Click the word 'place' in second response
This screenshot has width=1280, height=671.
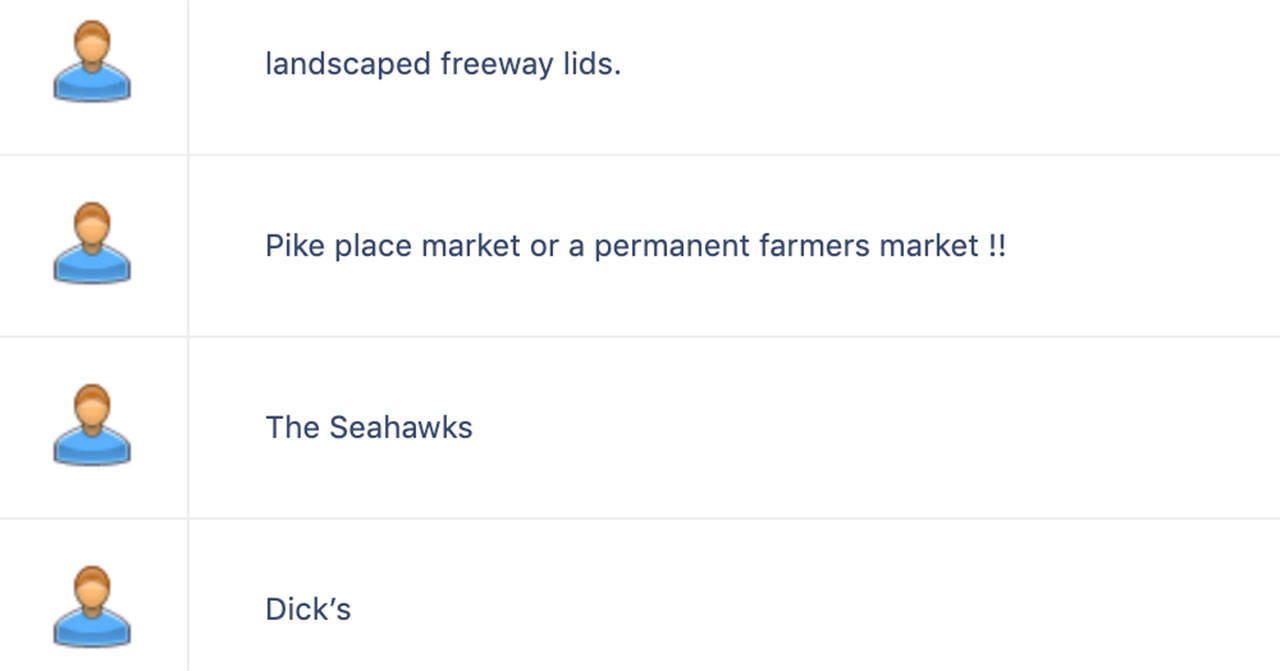[x=373, y=246]
